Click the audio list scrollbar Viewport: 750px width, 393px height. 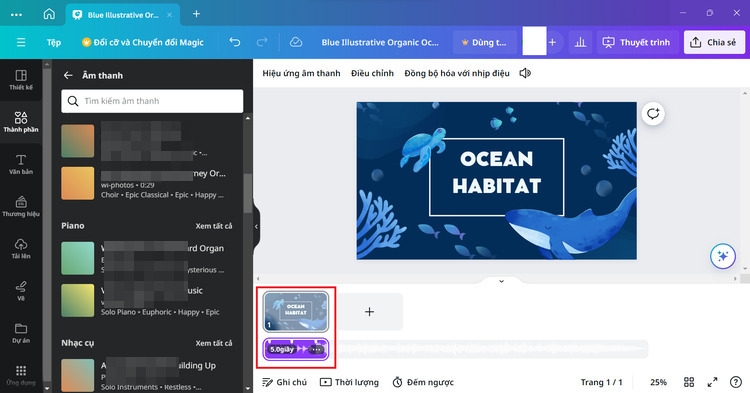coord(247,193)
